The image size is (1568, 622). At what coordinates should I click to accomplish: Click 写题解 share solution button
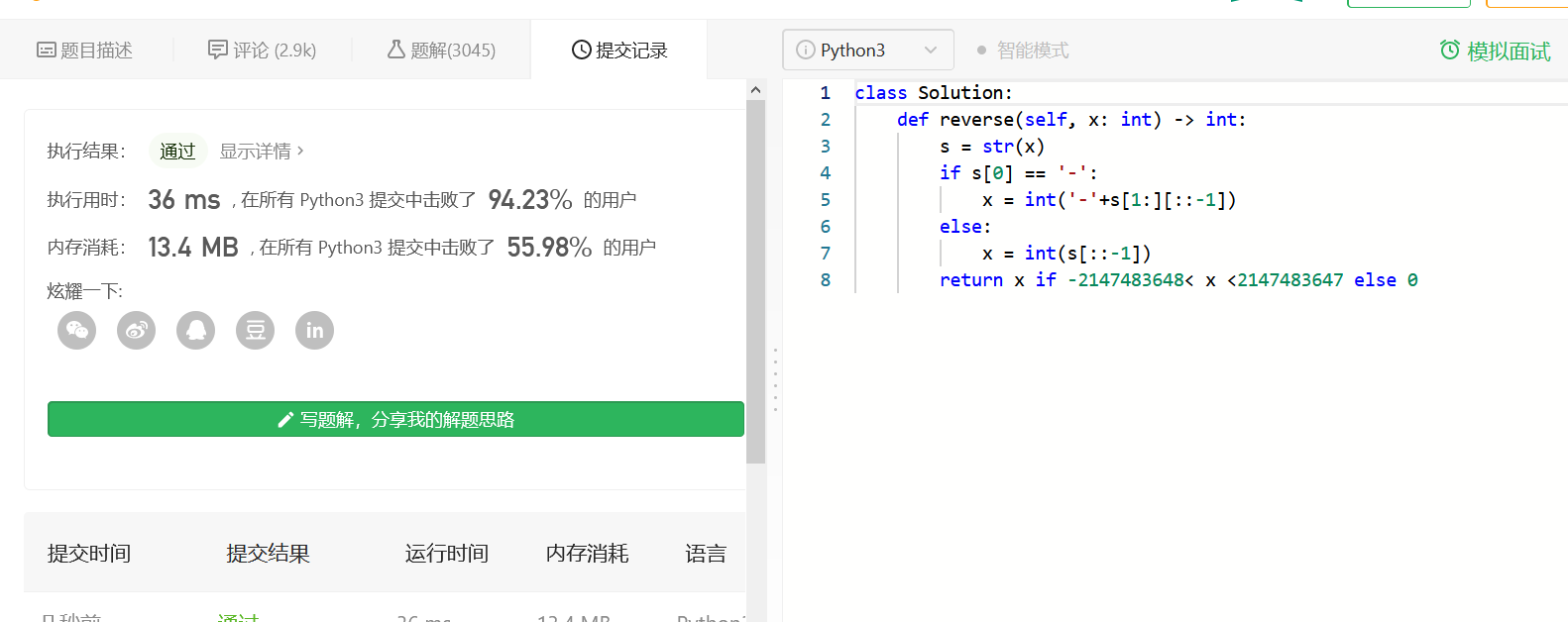pyautogui.click(x=395, y=419)
